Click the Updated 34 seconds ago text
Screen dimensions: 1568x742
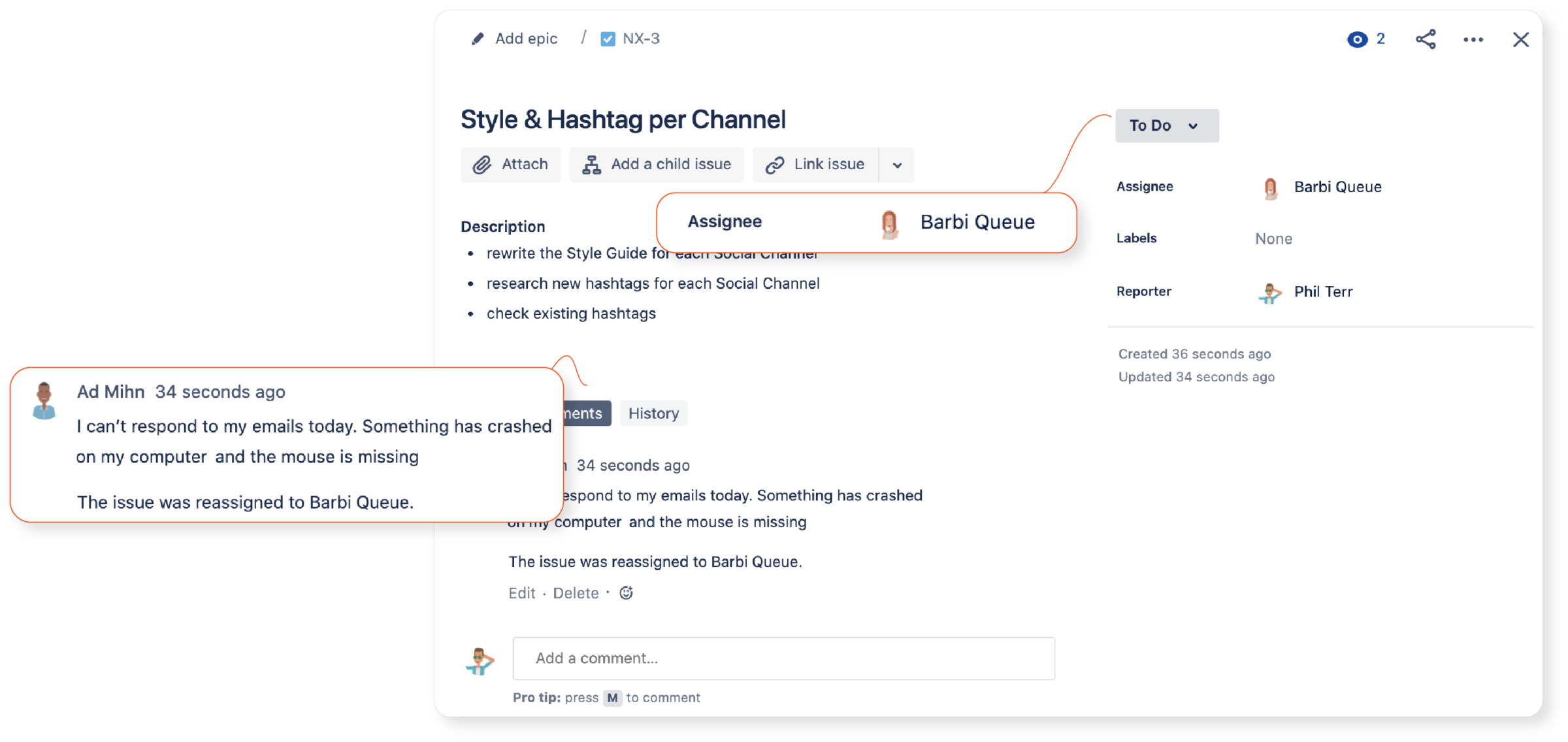click(1196, 377)
